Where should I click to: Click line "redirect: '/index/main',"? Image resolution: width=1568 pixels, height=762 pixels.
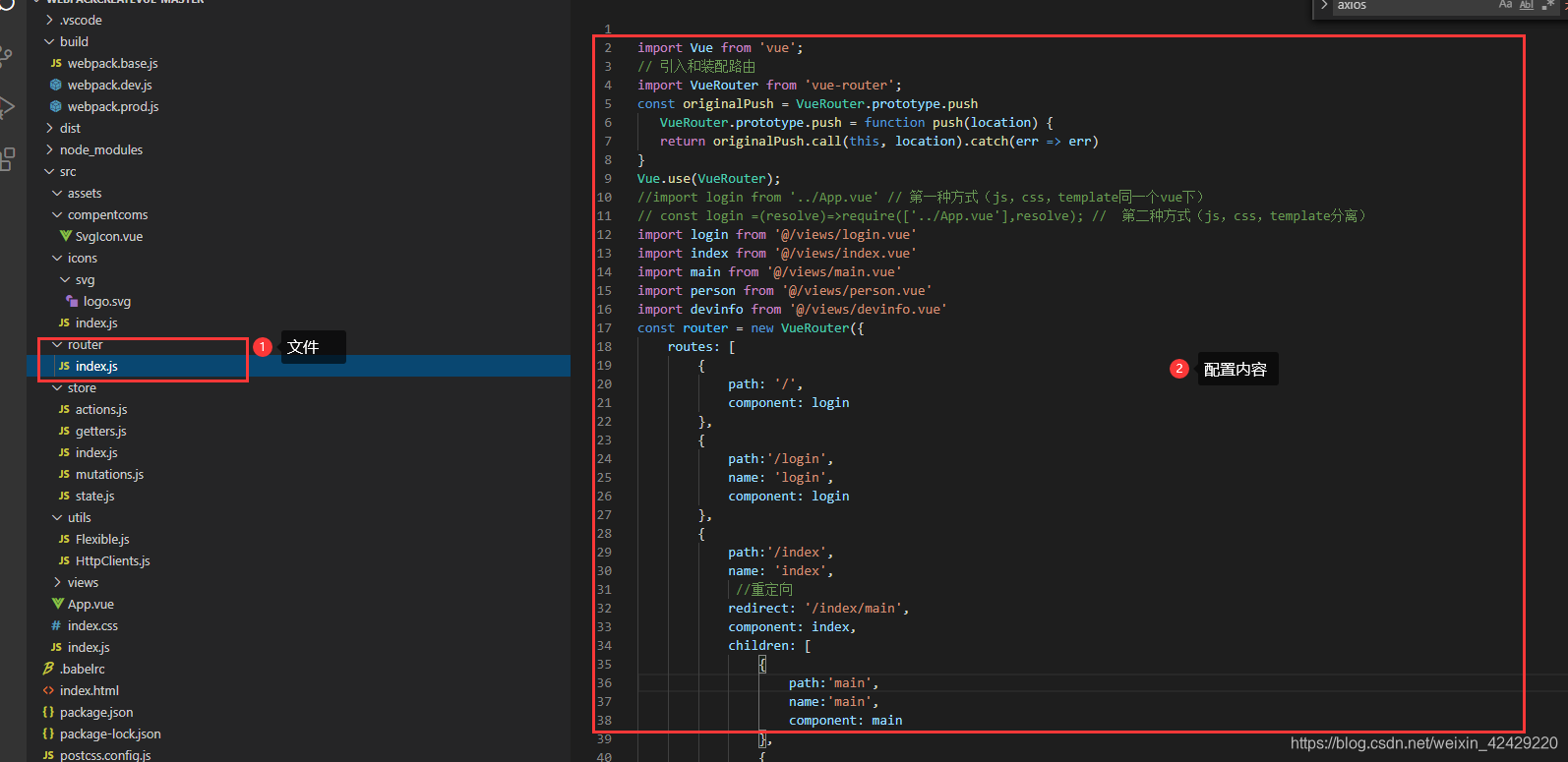[x=818, y=608]
